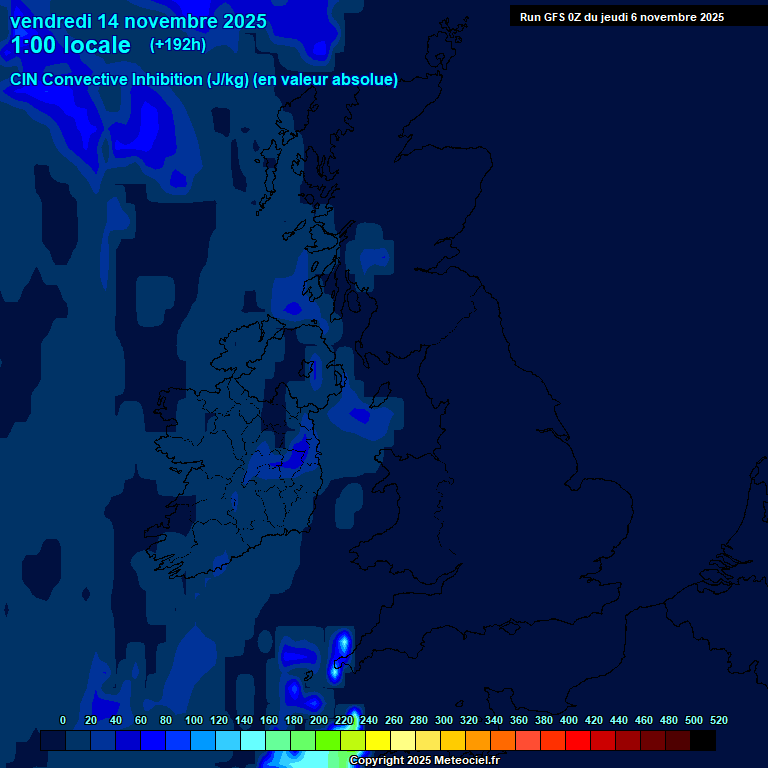The width and height of the screenshot is (768, 768).
Task: Pick the green 200 legend swatch
Action: point(328,741)
